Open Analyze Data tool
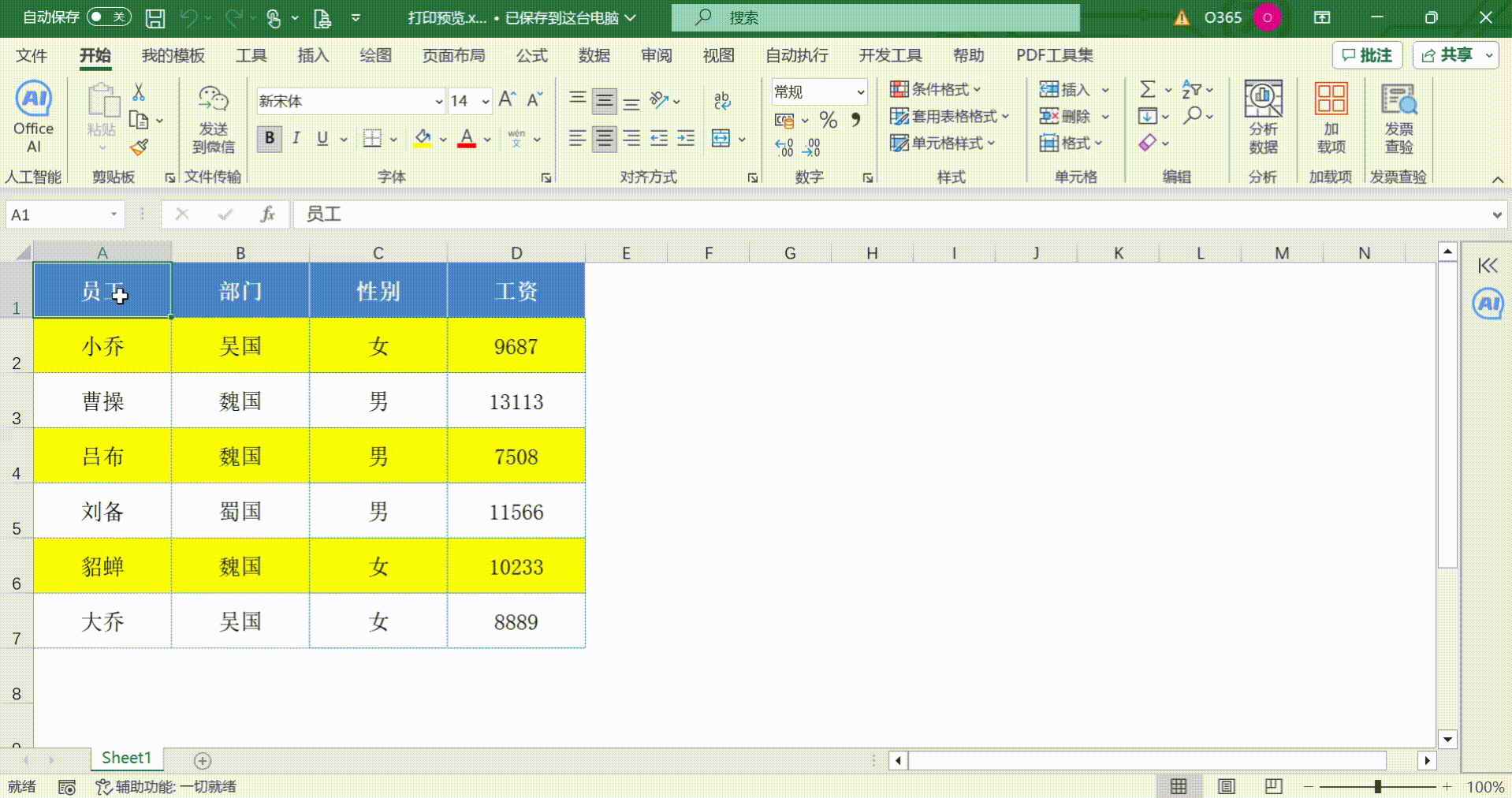This screenshot has height=798, width=1512. click(x=1263, y=117)
